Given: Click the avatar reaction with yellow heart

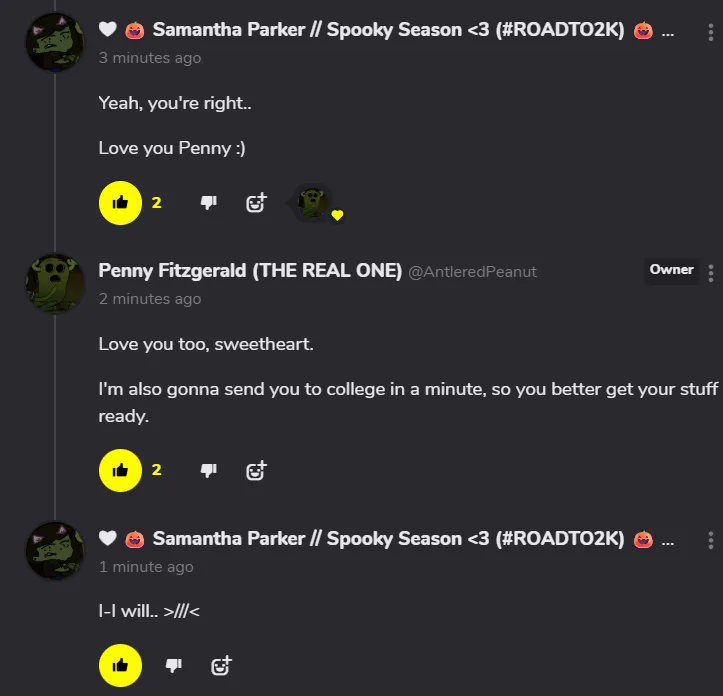Looking at the screenshot, I should (316, 203).
